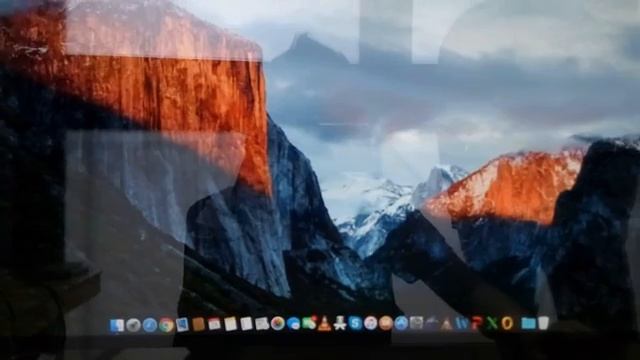Open the white Reminders icon in dock
The image size is (640, 360).
click(x=246, y=324)
